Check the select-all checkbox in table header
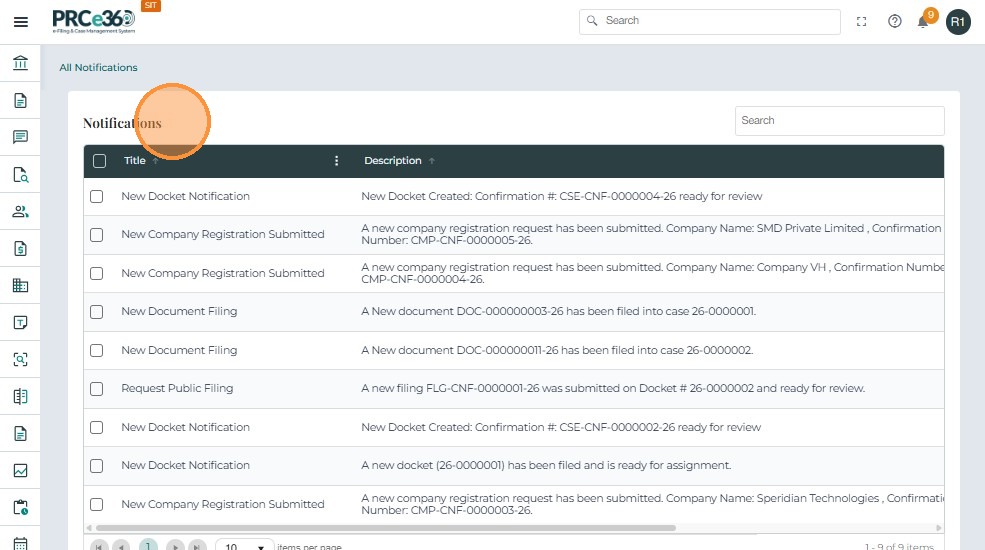This screenshot has height=550, width=985. [x=99, y=161]
